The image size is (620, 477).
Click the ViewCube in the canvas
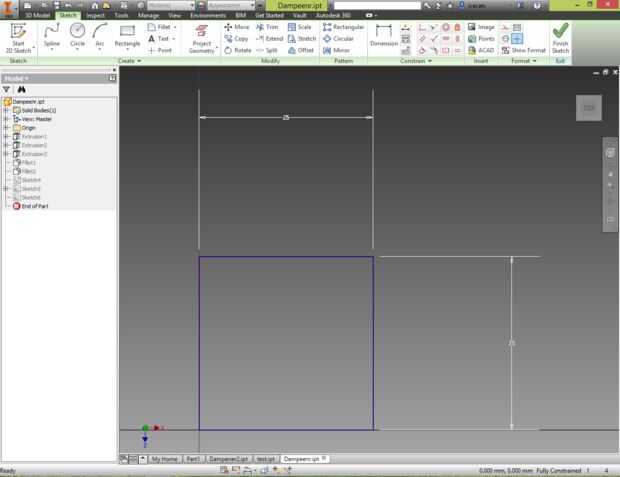point(589,108)
